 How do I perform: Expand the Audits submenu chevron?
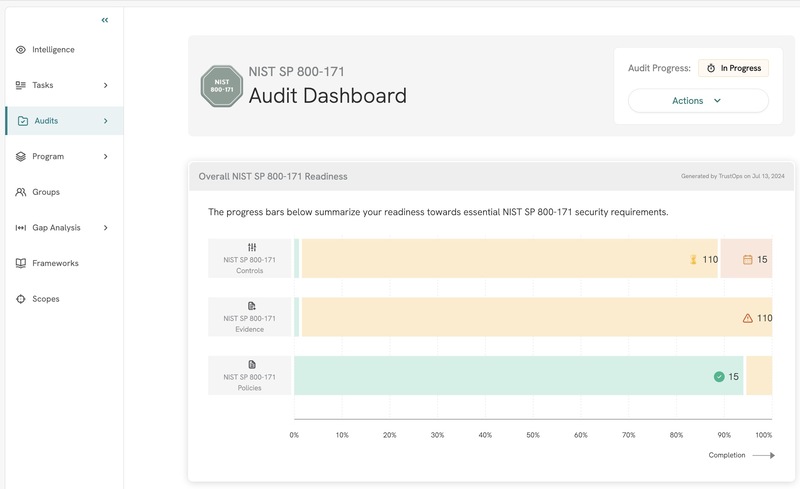point(106,121)
